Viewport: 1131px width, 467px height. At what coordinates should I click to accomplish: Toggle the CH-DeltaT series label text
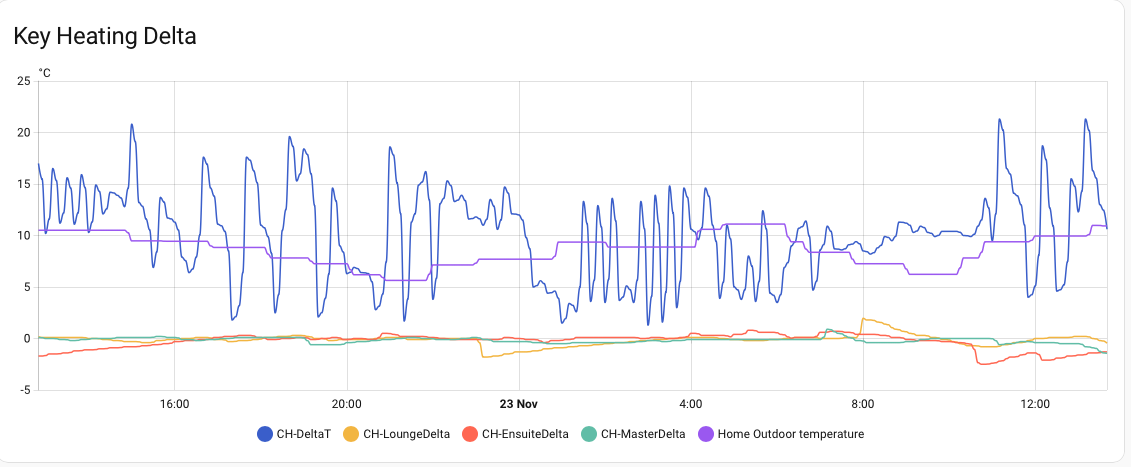point(304,434)
